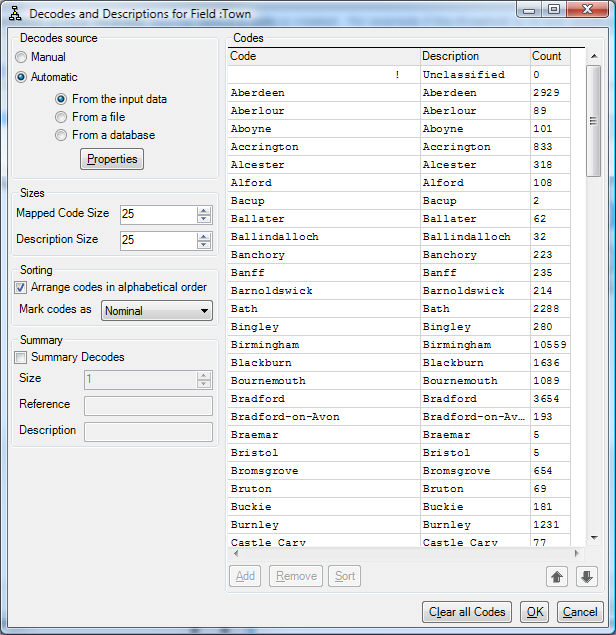Click the horizontal scroll right arrow
The height and width of the screenshot is (635, 616).
click(576, 553)
